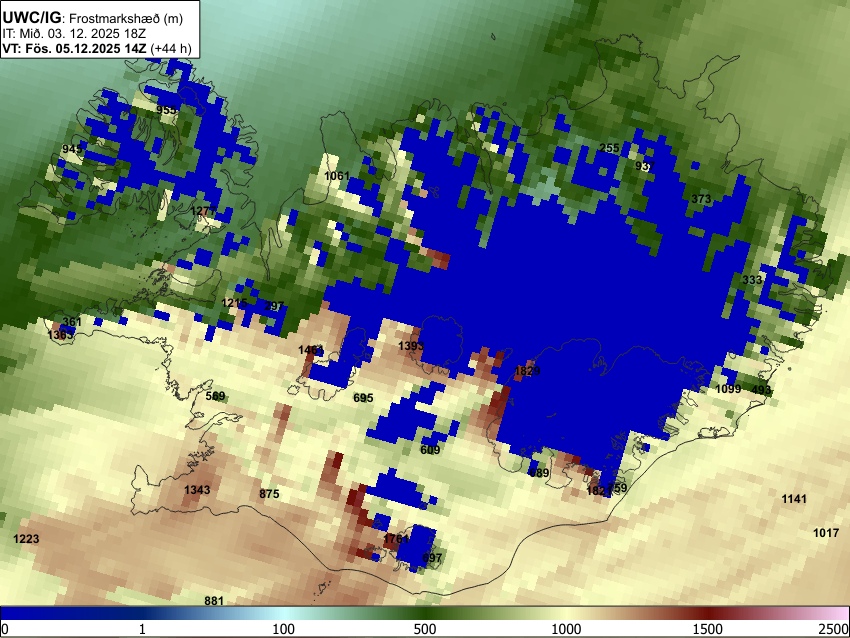Select the map value 569
Viewport: 850px width, 638px height.
(215, 396)
